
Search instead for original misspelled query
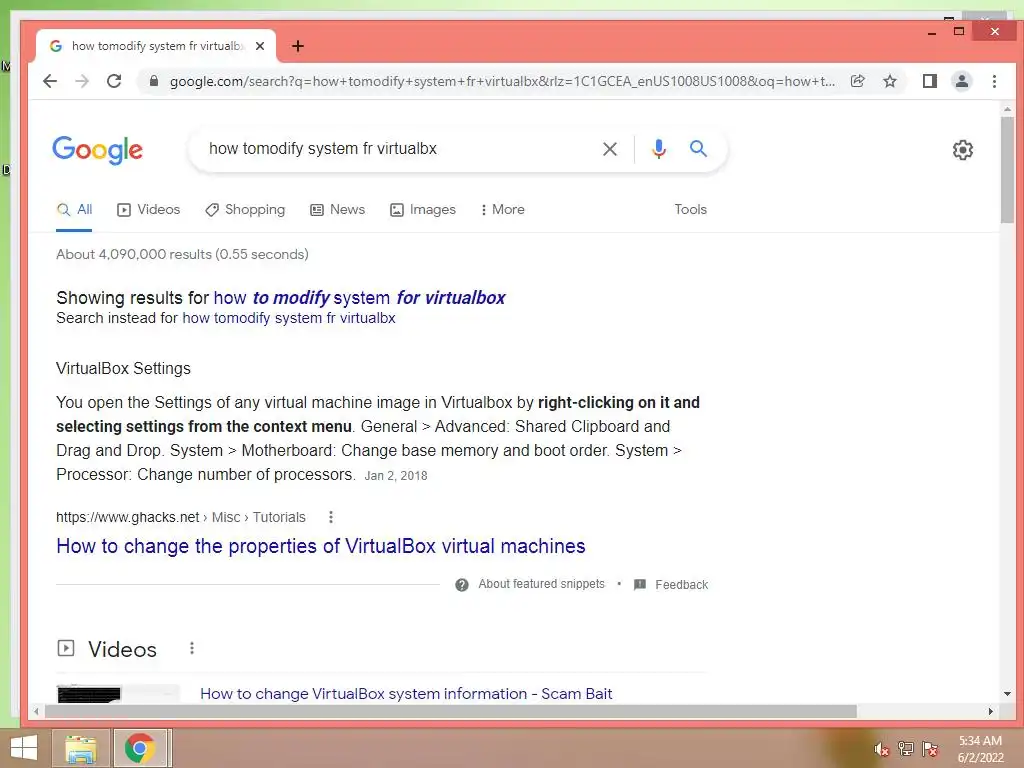289,318
